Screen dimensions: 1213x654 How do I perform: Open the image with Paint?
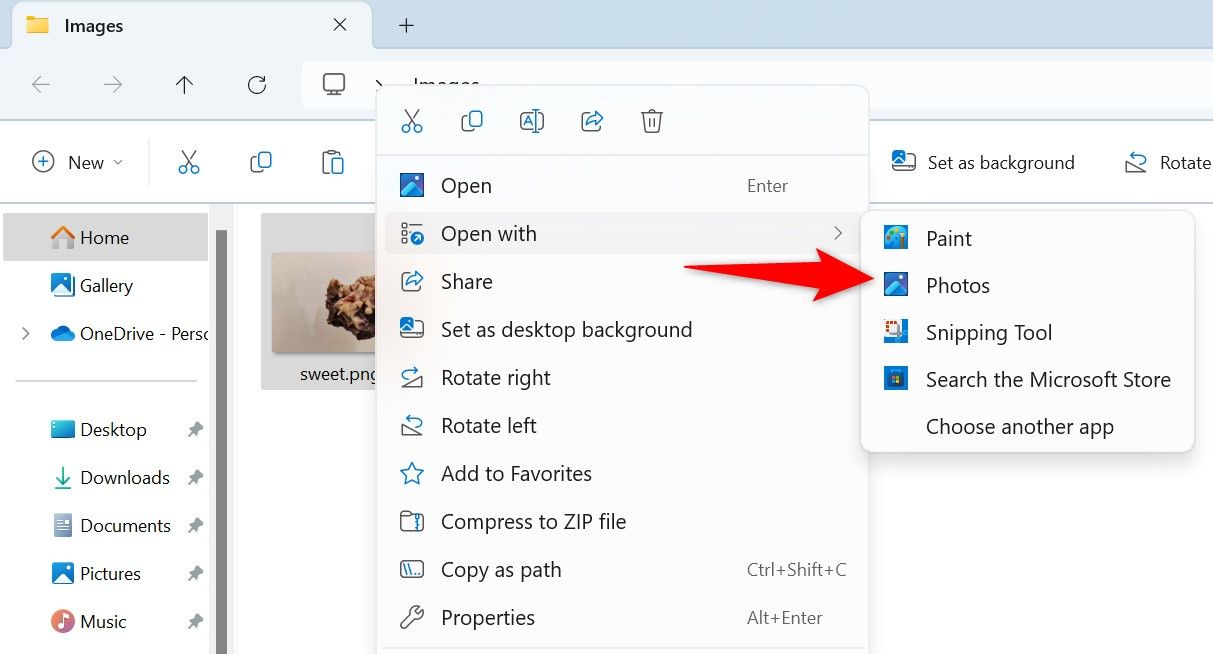point(1028,238)
